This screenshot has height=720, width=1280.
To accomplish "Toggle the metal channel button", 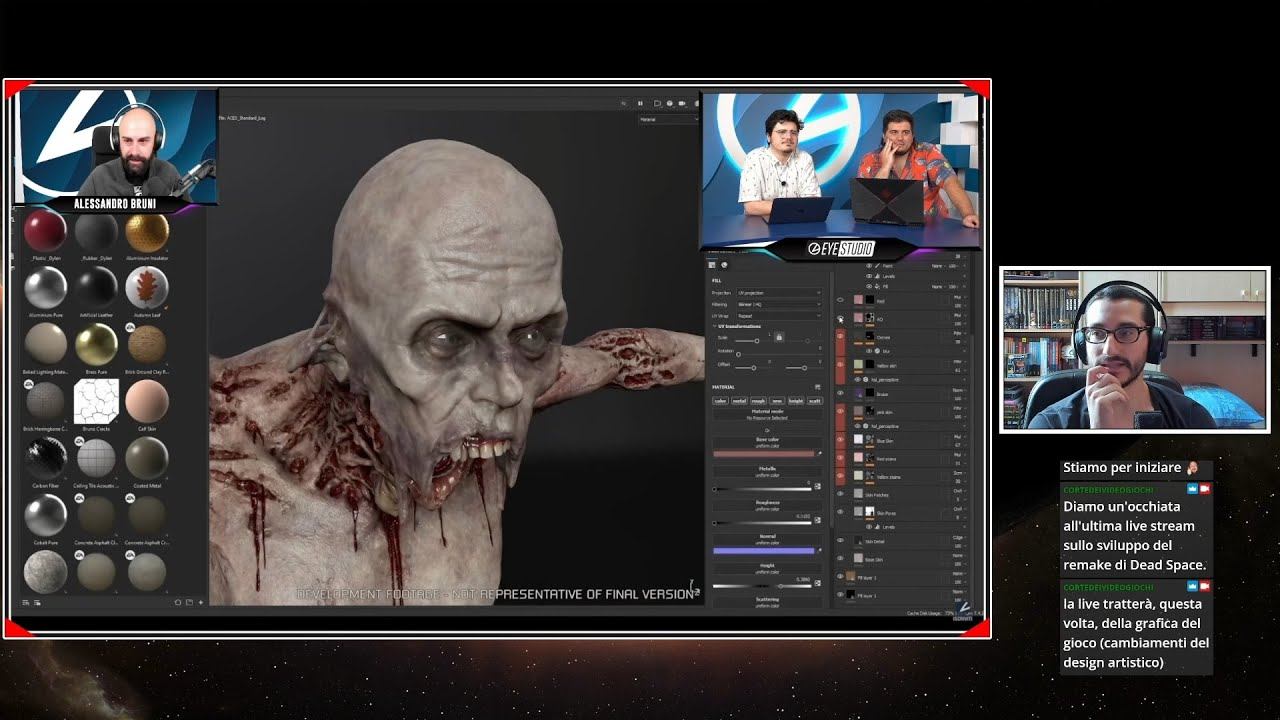I will (x=739, y=401).
